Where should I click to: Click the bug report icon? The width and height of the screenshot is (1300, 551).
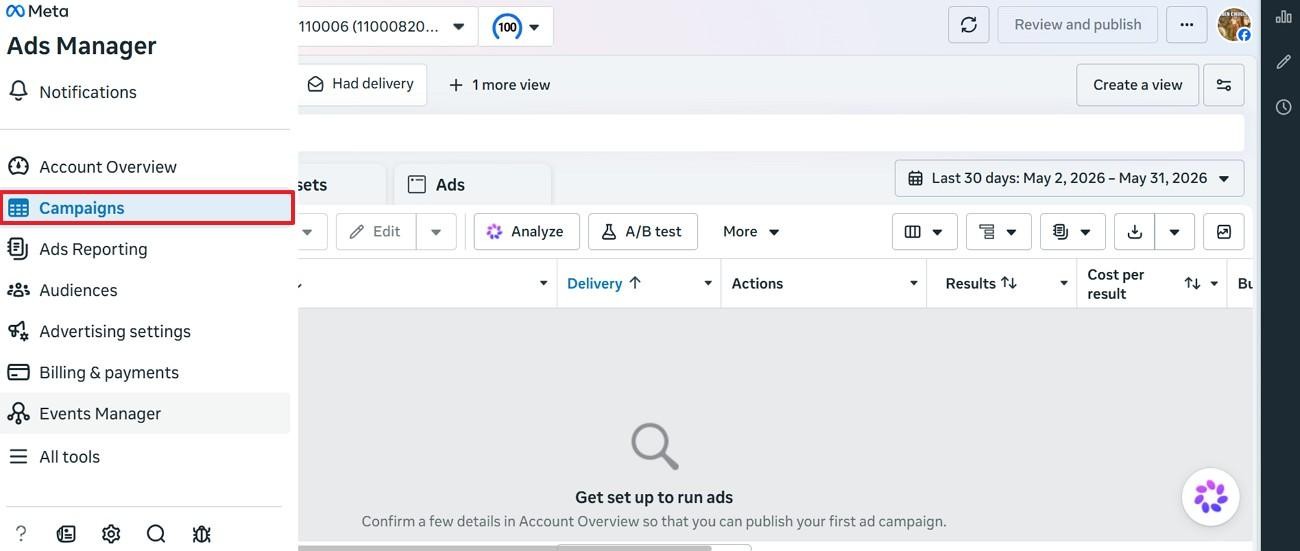[x=201, y=534]
